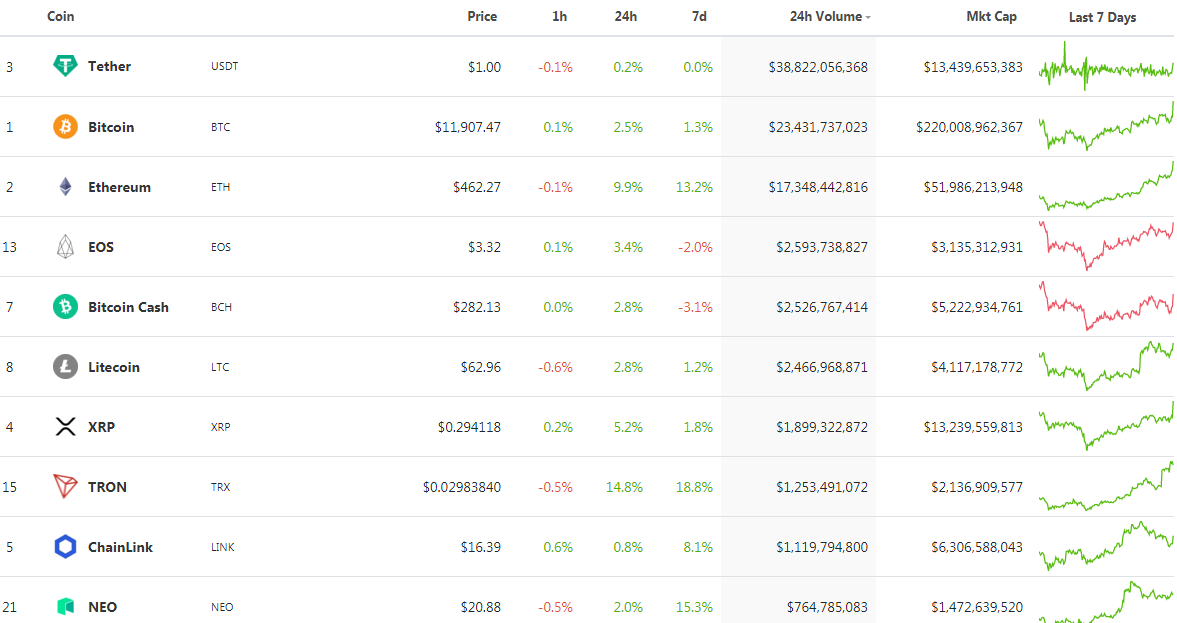The image size is (1177, 623).
Task: Click the Ethereum diamond logo icon
Action: coord(65,187)
